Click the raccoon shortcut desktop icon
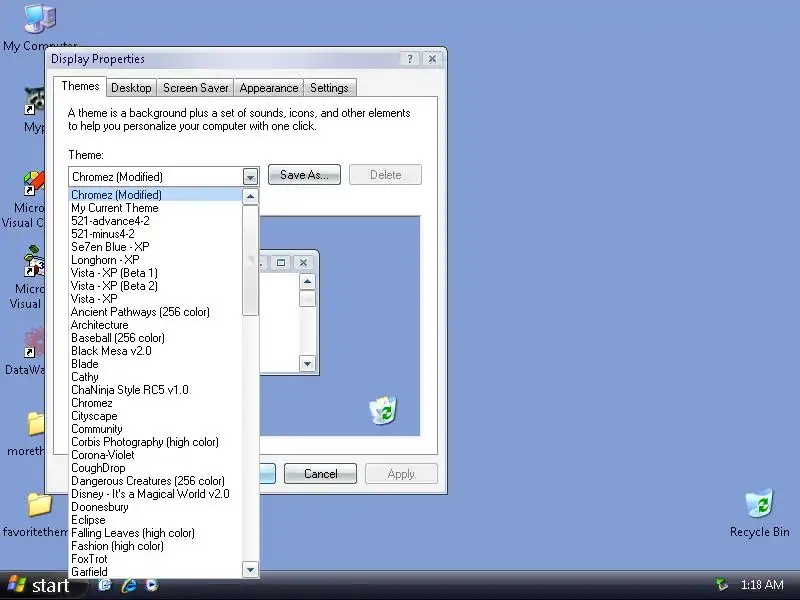Viewport: 800px width, 600px height. pos(34,101)
